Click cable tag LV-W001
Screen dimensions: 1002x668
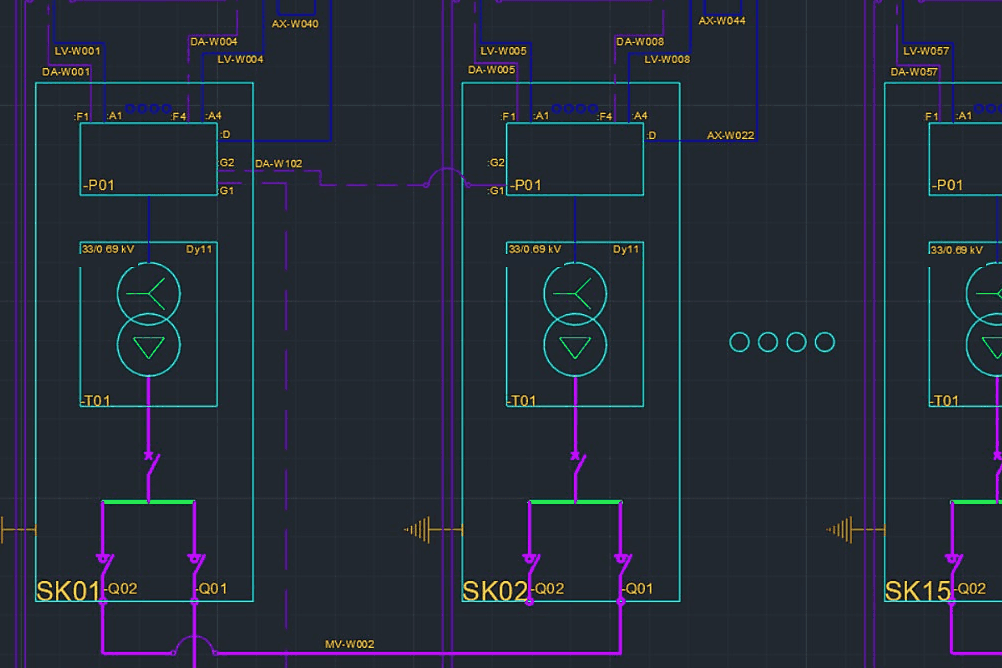tap(77, 50)
